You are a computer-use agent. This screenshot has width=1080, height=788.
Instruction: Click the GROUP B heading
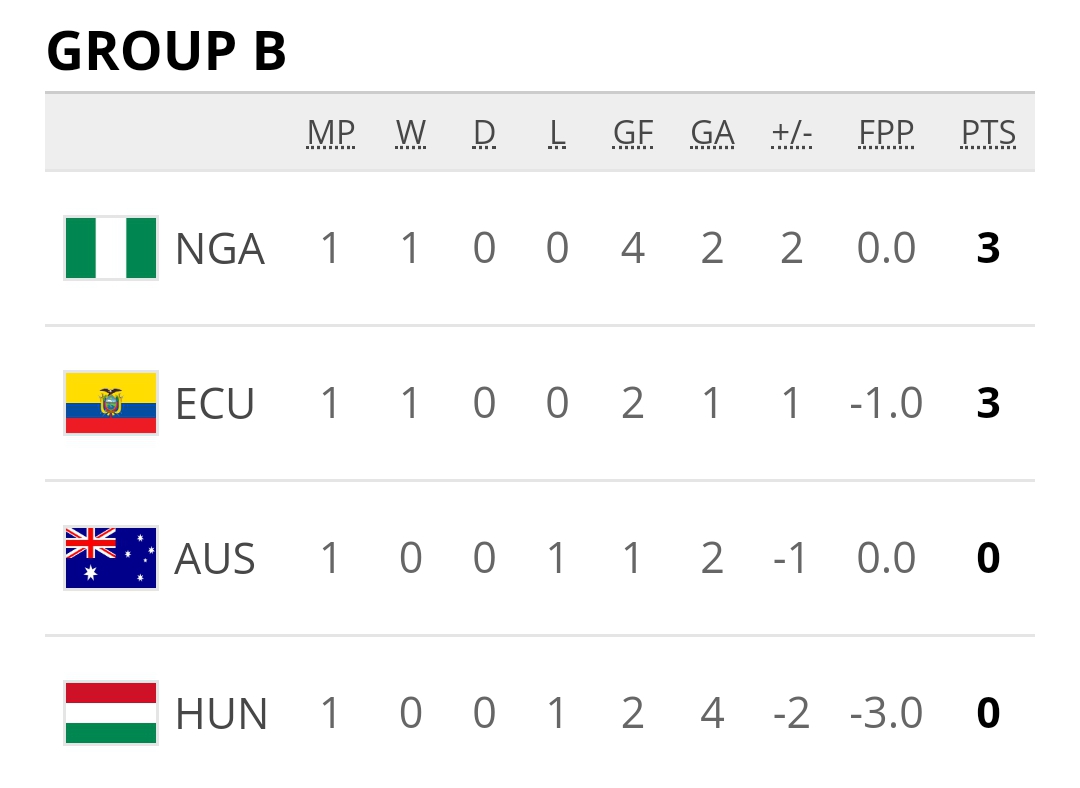click(x=167, y=52)
